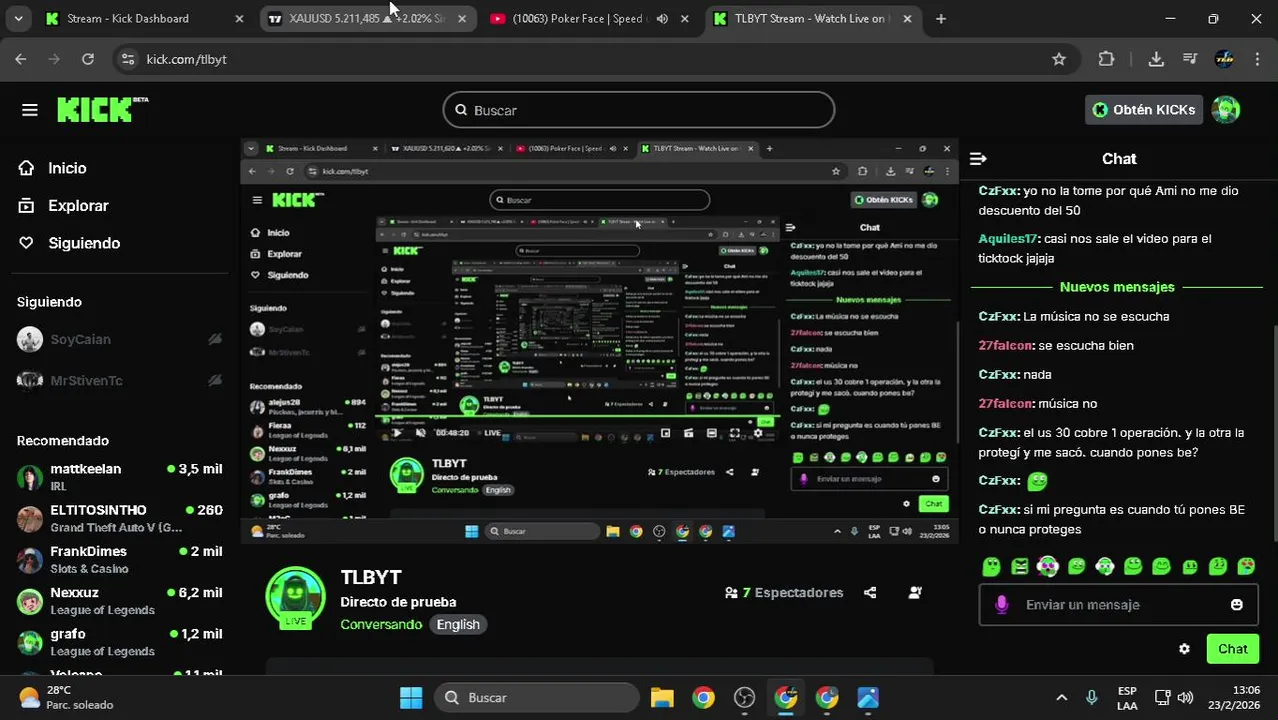Select the emote with pink headphones

(x=1047, y=567)
